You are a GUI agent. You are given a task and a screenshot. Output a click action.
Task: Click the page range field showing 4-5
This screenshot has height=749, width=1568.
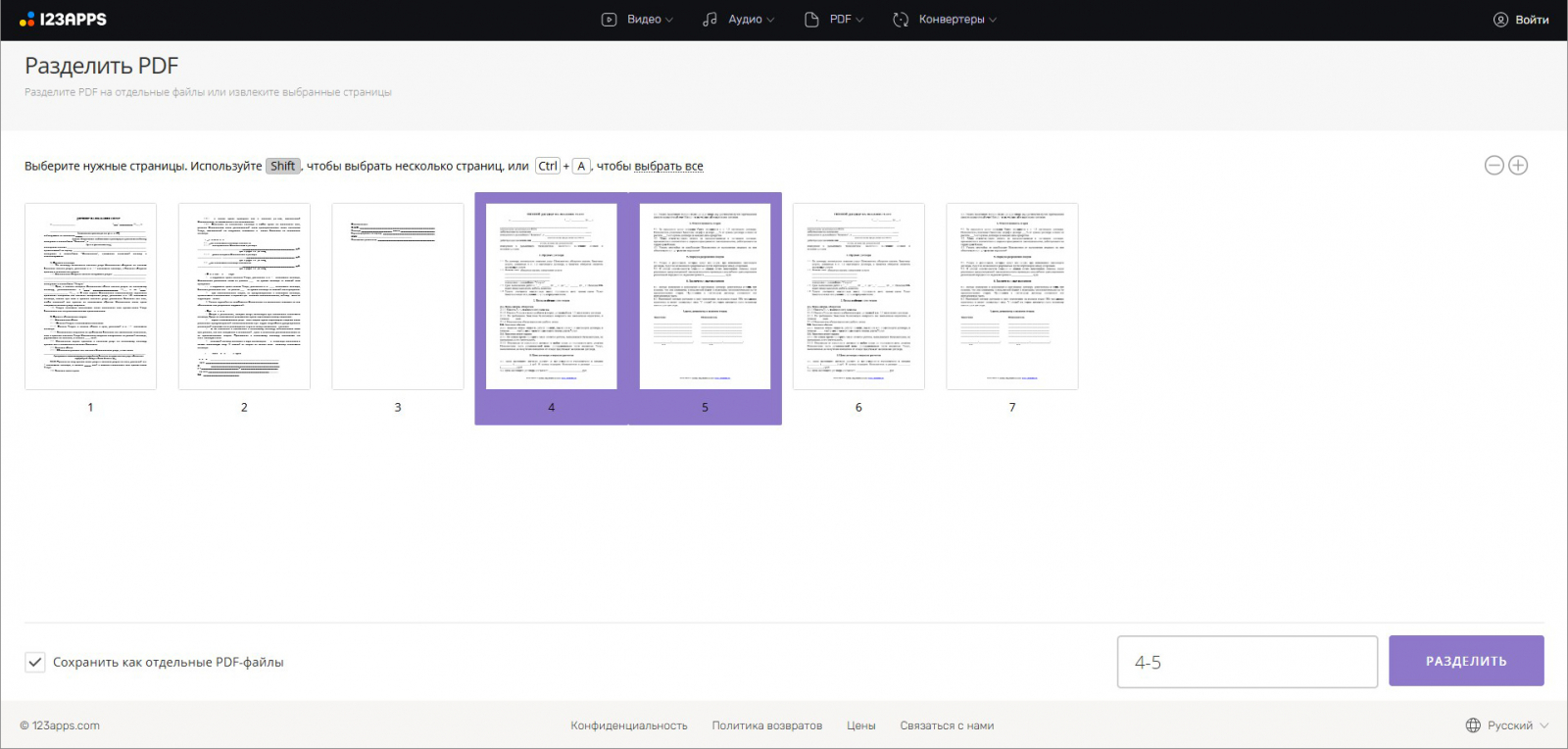coord(1248,662)
